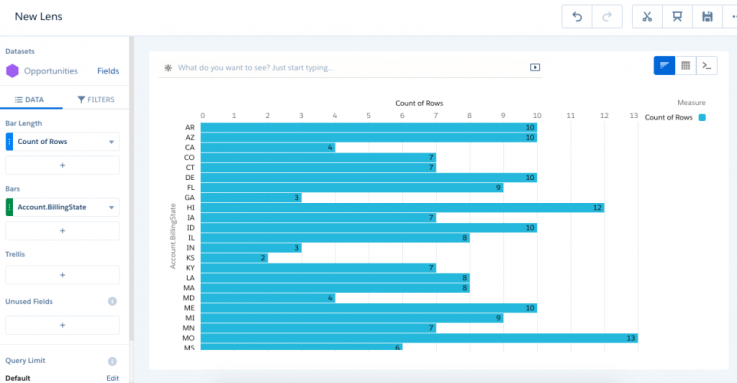This screenshot has width=737, height=383.
Task: Open the Fields link
Action: pos(108,71)
